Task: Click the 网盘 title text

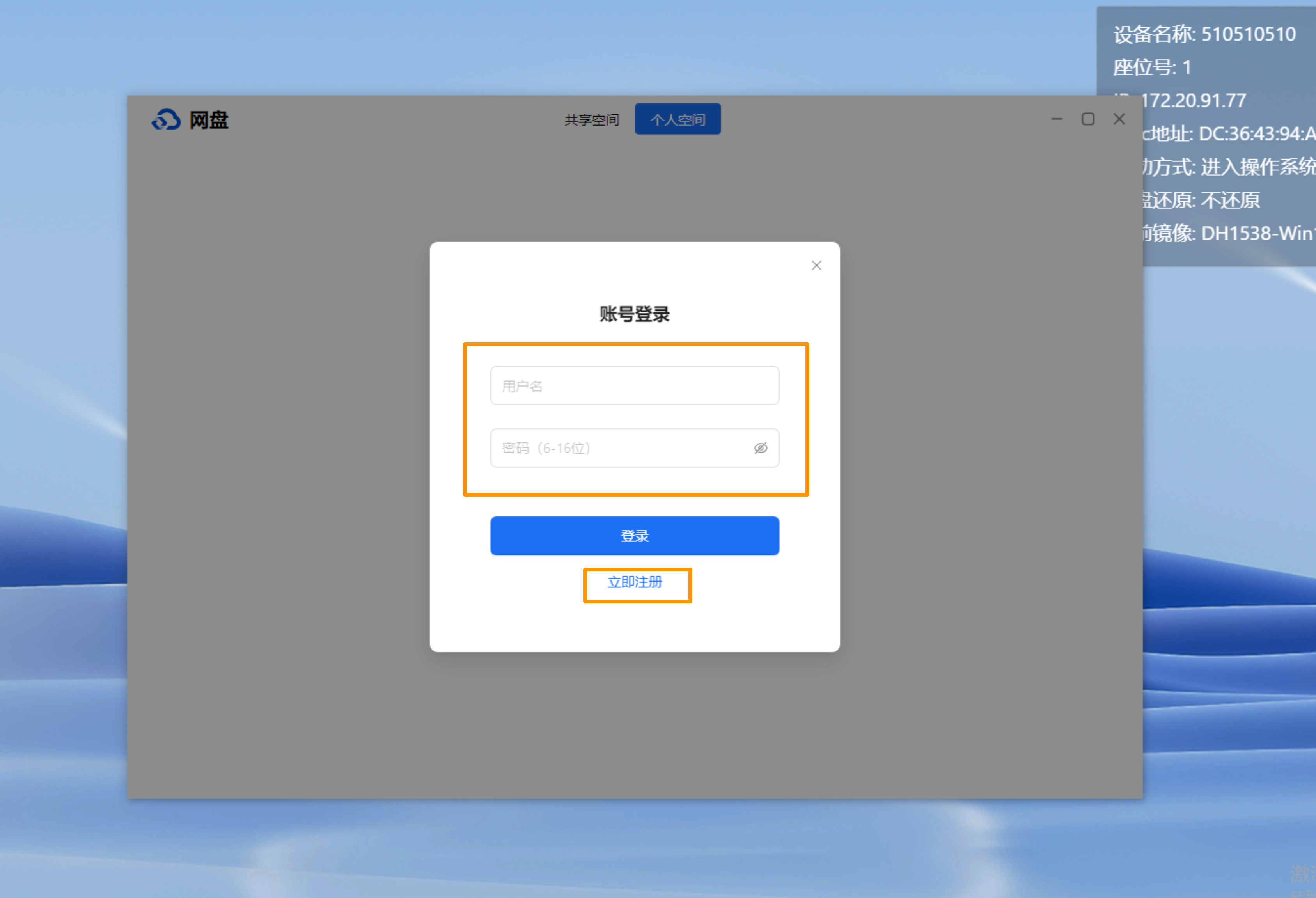Action: click(208, 120)
